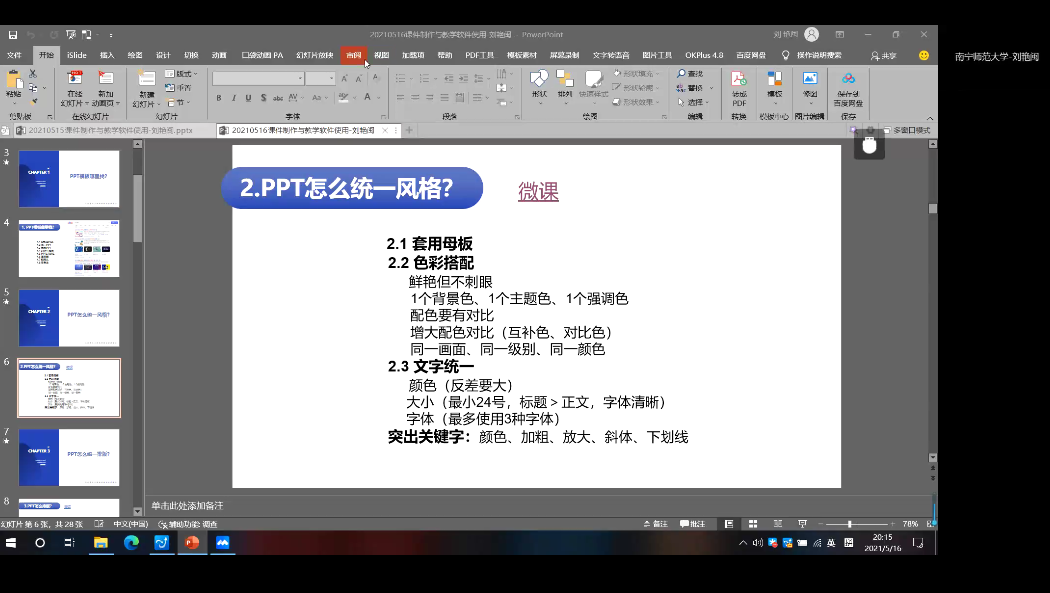Click the new document tab plus icon
This screenshot has height=593, width=1050.
[x=409, y=131]
